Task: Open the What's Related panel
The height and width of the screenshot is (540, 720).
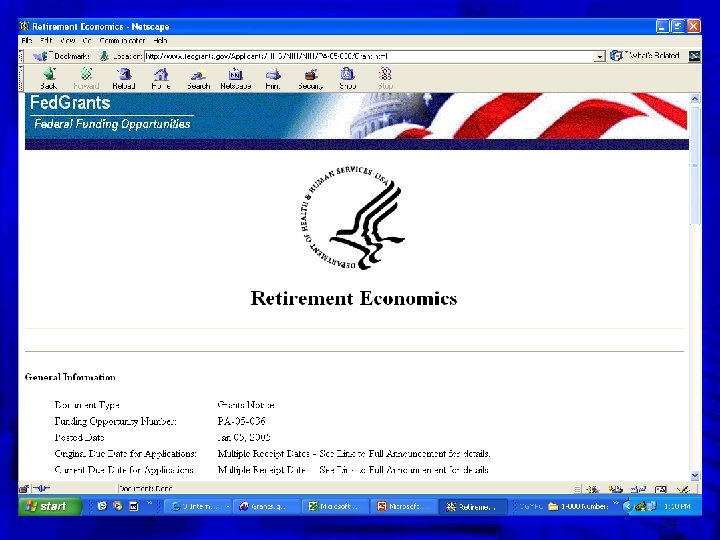Action: (x=645, y=56)
